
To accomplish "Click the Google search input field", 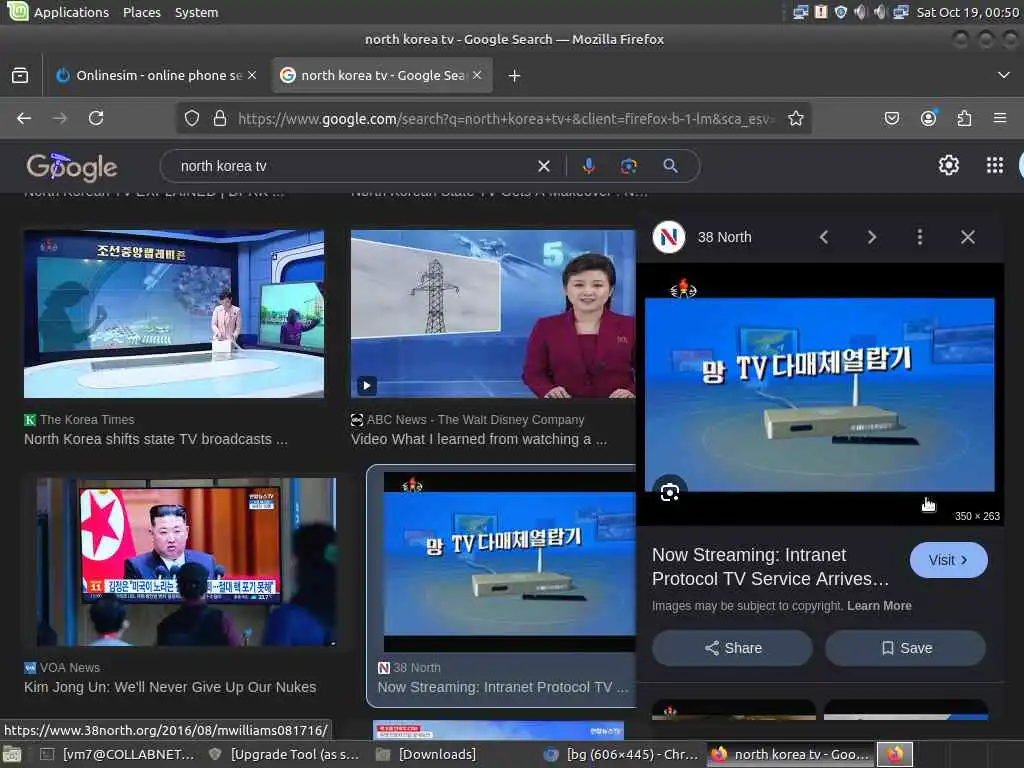I will (353, 166).
